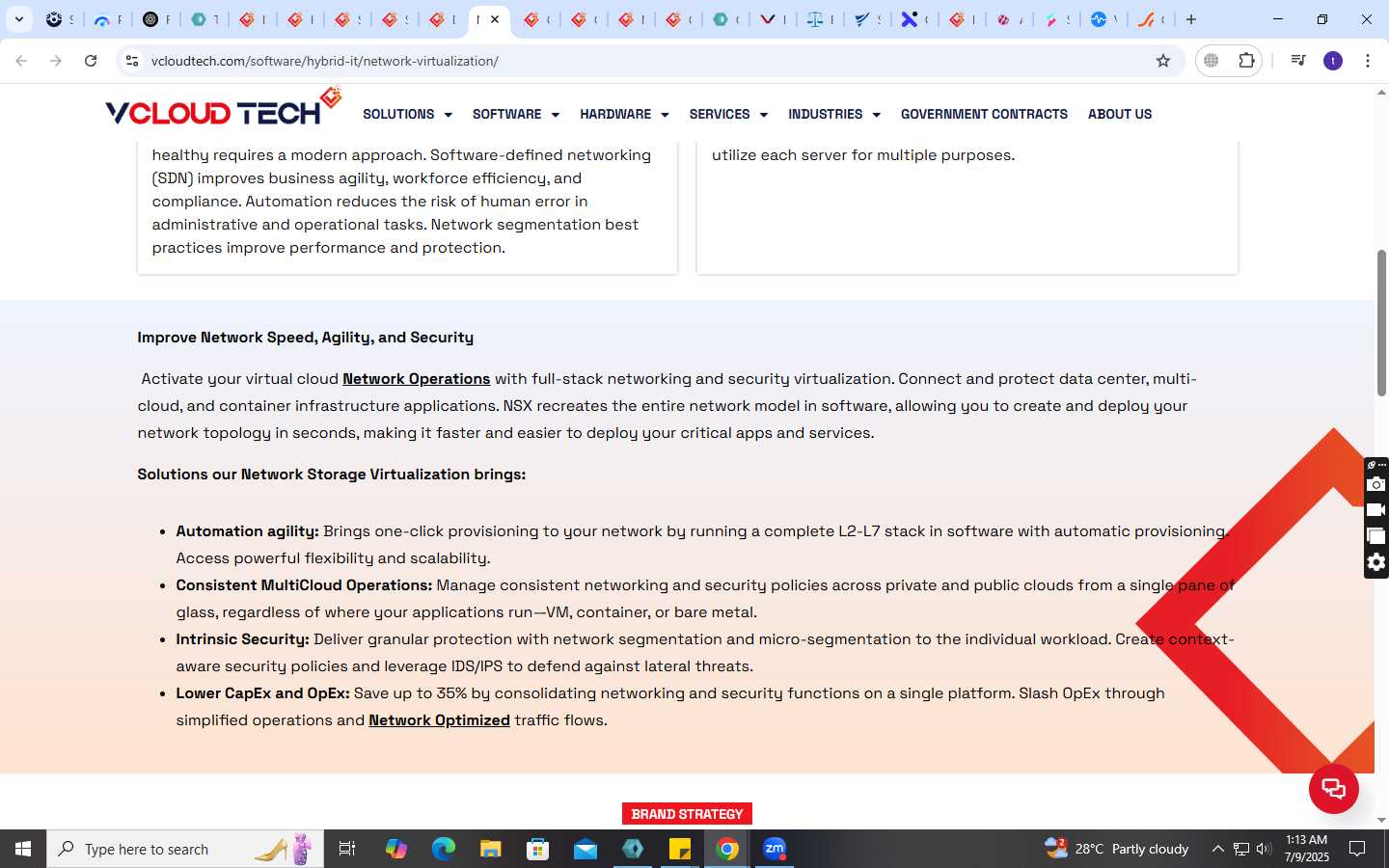This screenshot has height=868, width=1389.
Task: Switch to the tab with blue X favicon
Action: (x=909, y=19)
